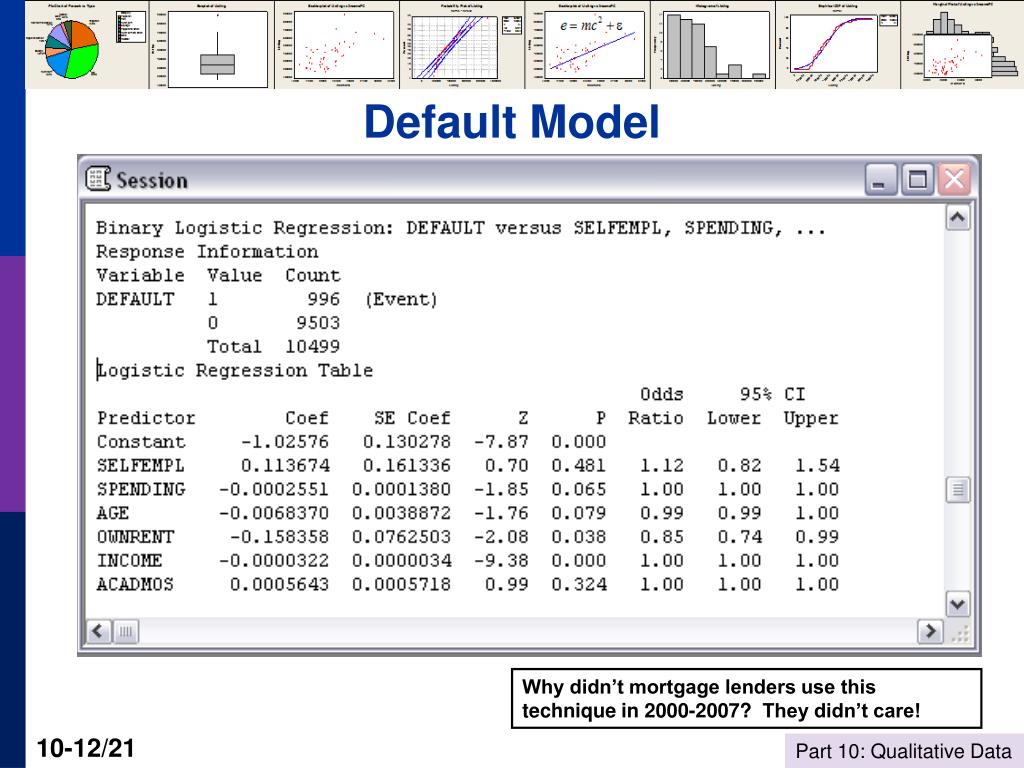Click the horizontal scrollbar left arrow
This screenshot has height=768, width=1024.
coord(99,632)
